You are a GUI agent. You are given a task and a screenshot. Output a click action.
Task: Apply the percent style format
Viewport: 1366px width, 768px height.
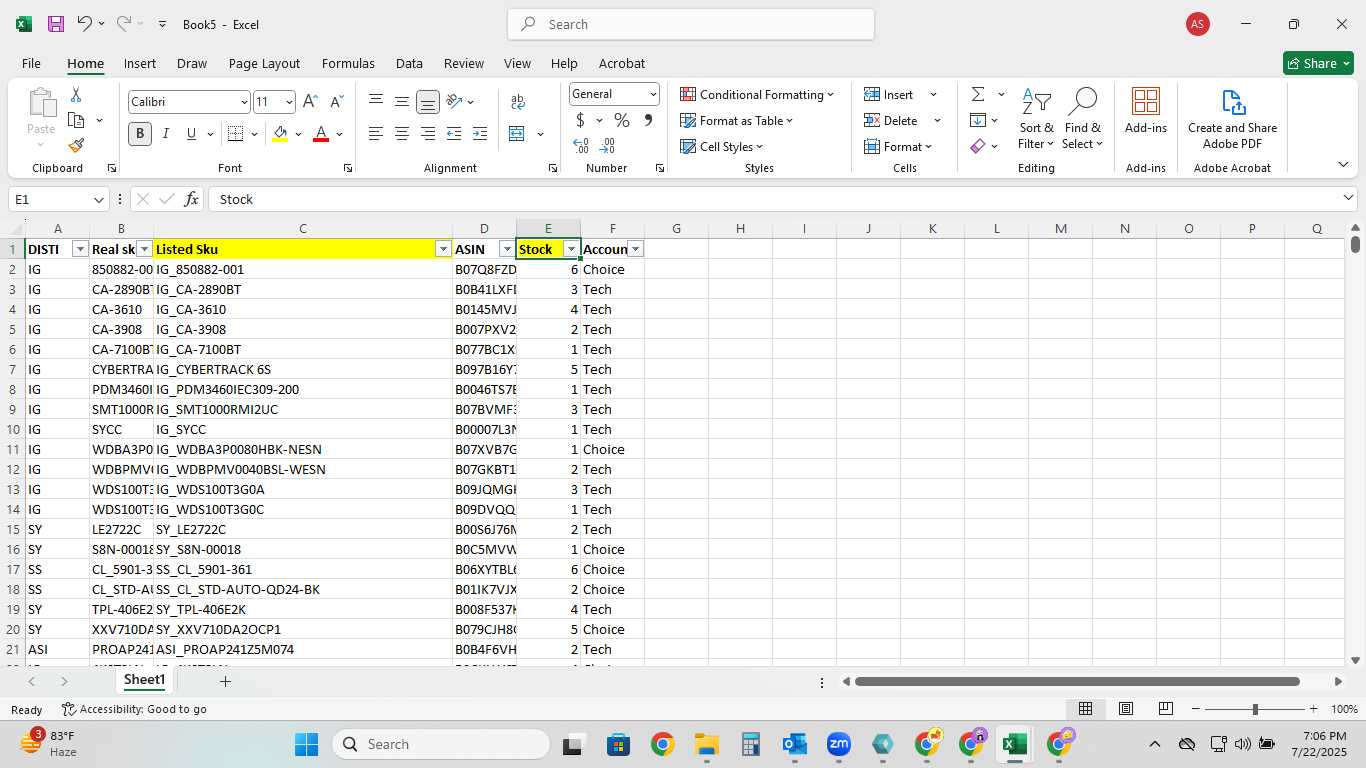click(622, 120)
